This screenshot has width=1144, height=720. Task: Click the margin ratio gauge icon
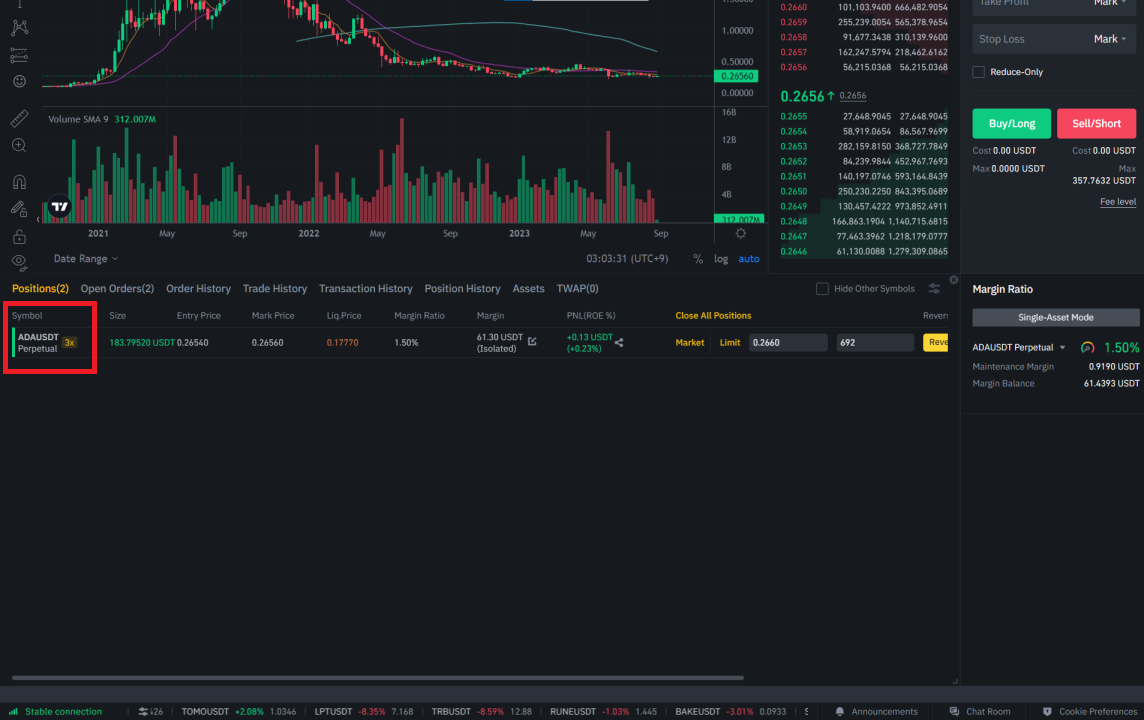click(1087, 347)
